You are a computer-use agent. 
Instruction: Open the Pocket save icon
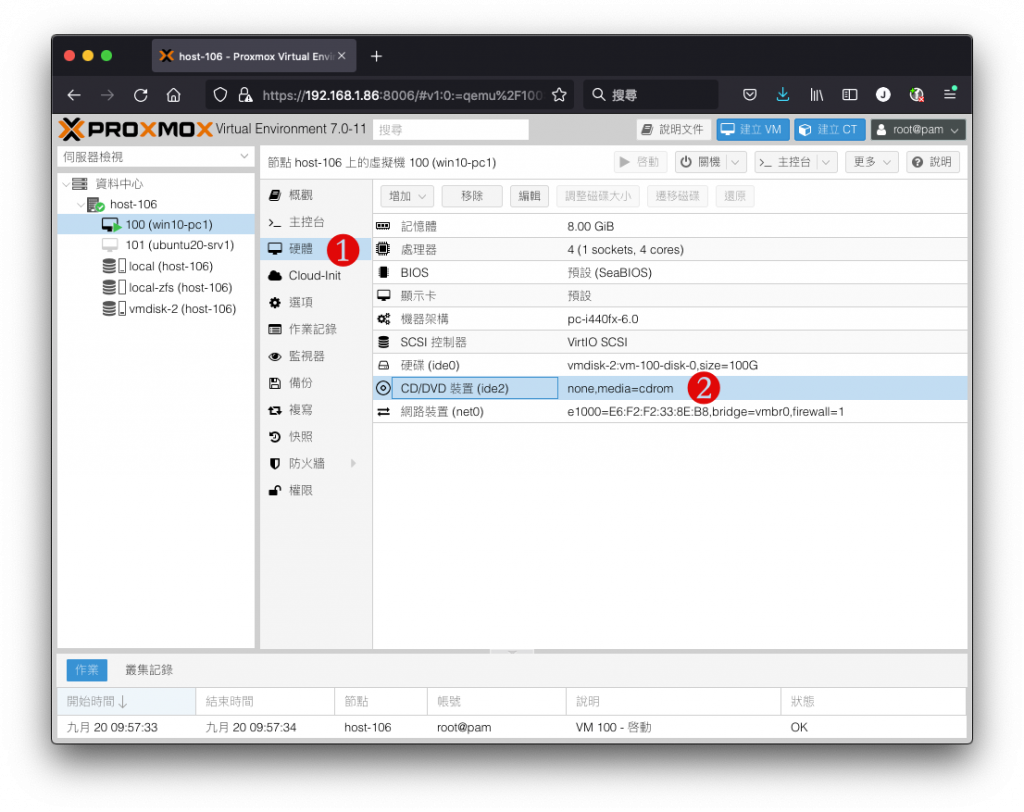[x=750, y=95]
